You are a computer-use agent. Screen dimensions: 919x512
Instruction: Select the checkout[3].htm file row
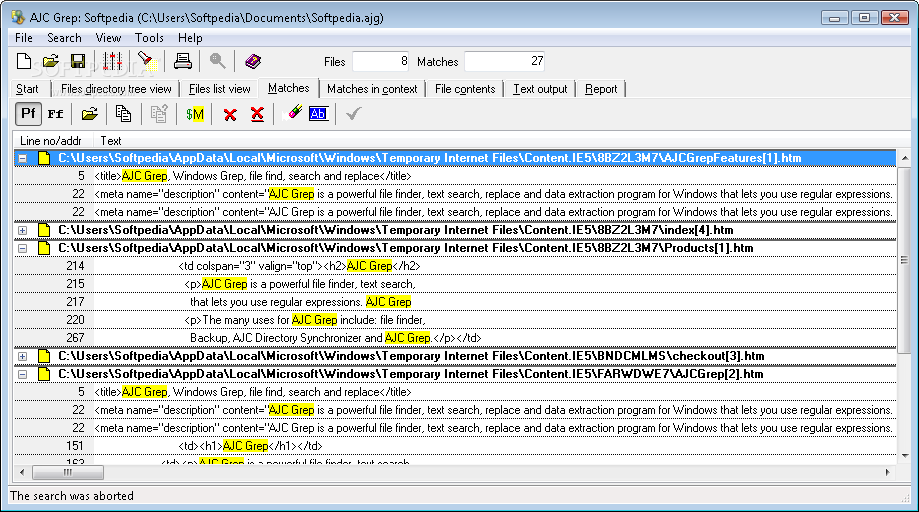click(455, 356)
